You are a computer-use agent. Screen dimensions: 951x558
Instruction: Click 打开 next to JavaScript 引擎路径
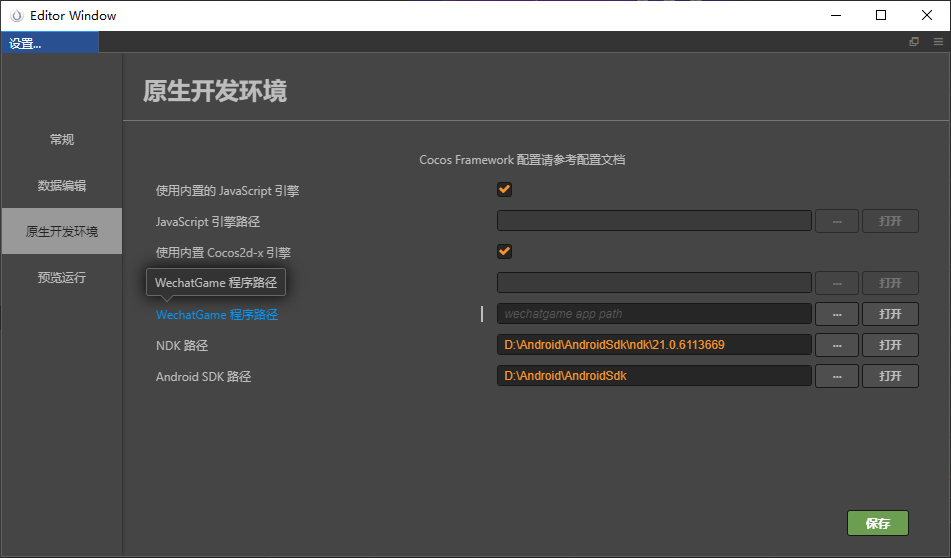pyautogui.click(x=890, y=221)
